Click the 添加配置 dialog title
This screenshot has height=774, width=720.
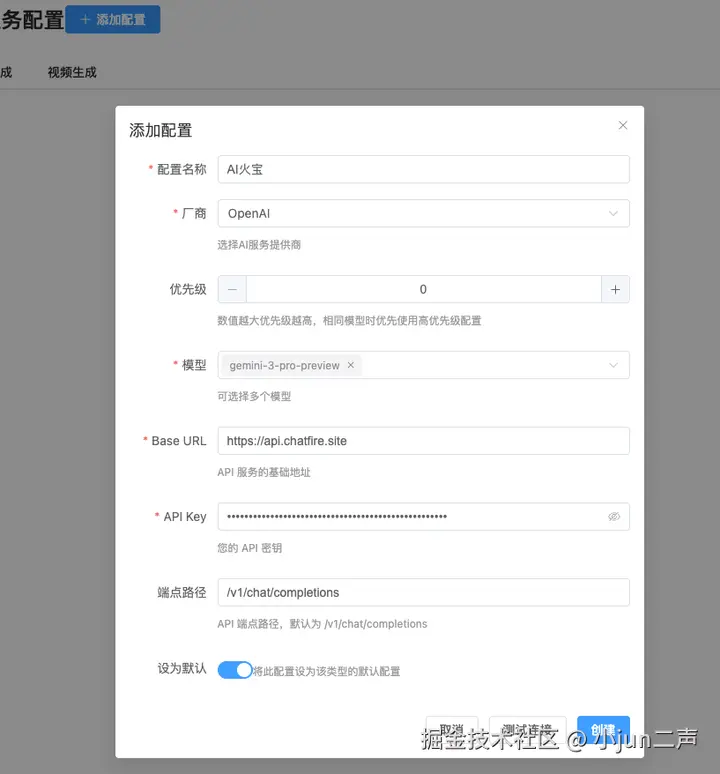click(x=160, y=130)
